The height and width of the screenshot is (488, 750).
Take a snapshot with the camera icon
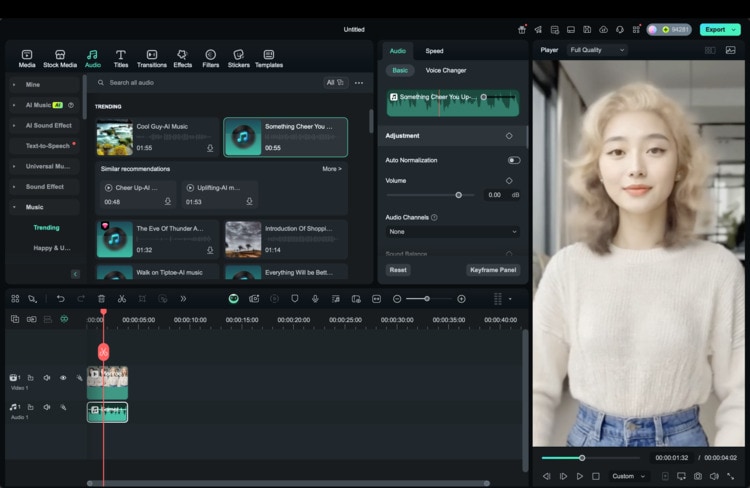[697, 476]
